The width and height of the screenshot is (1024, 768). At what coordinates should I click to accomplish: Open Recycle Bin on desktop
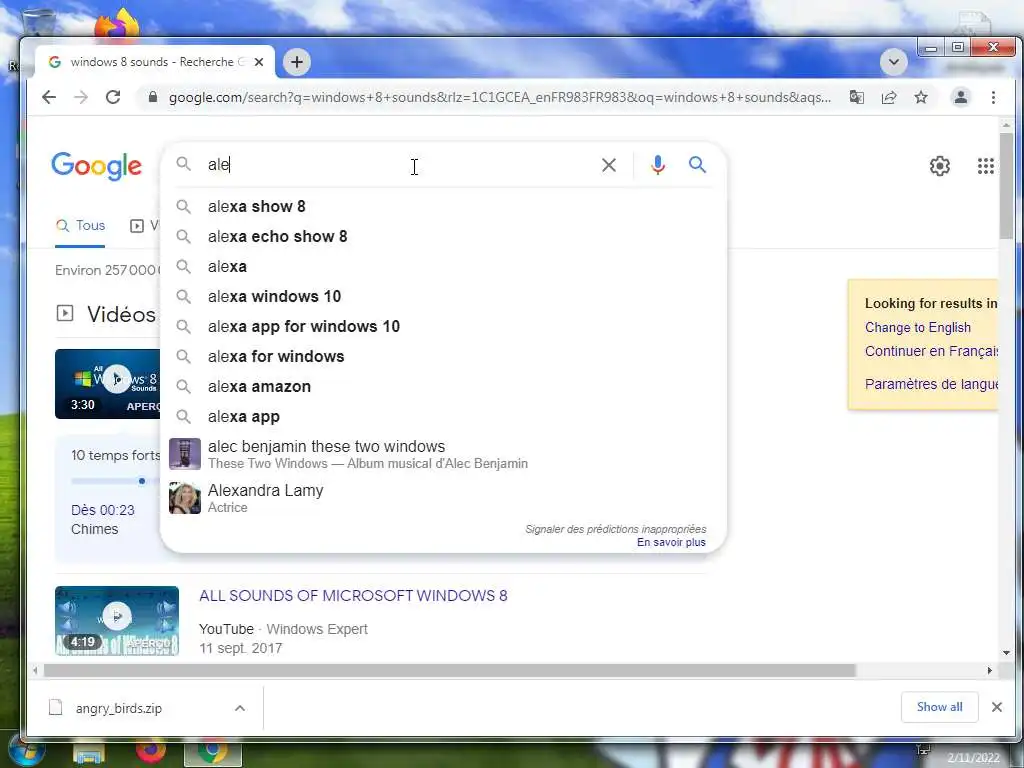point(39,23)
